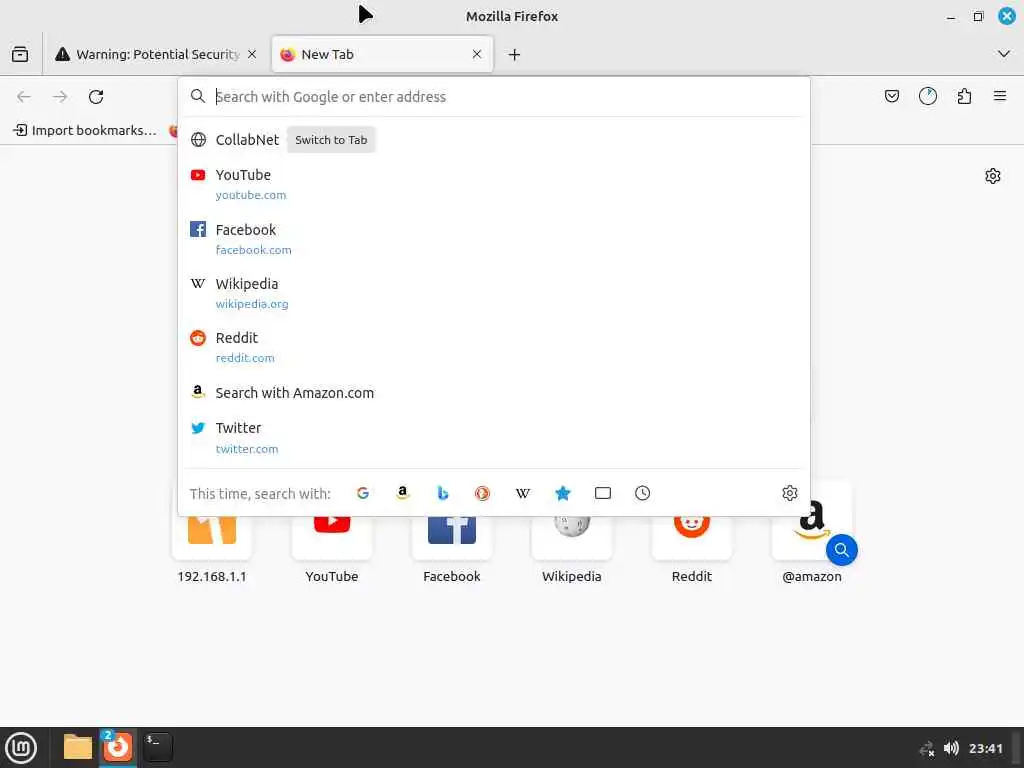Switch to the CollabNet tab suggestion
The height and width of the screenshot is (768, 1024).
(494, 140)
